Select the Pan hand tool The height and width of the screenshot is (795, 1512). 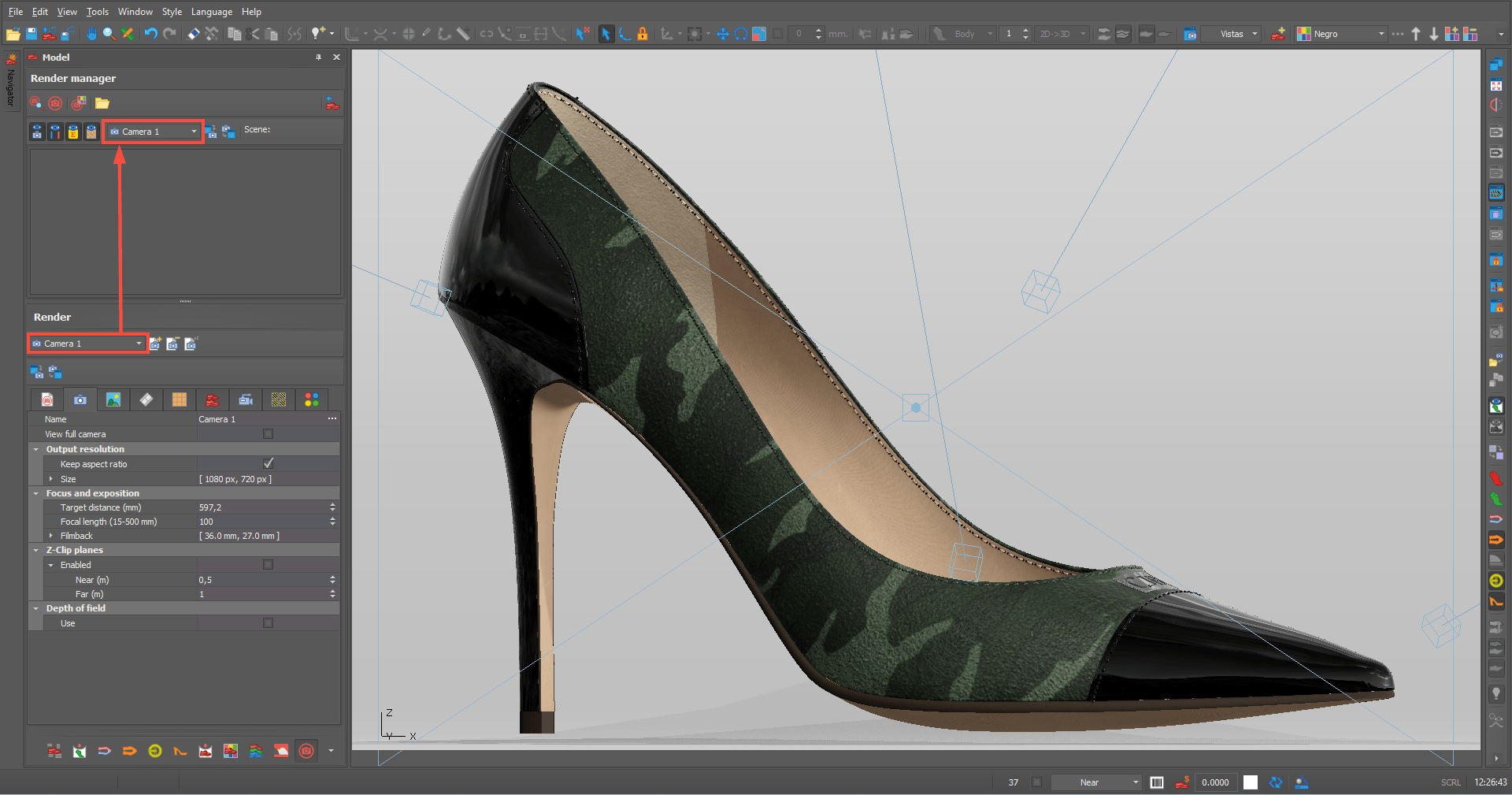[91, 34]
